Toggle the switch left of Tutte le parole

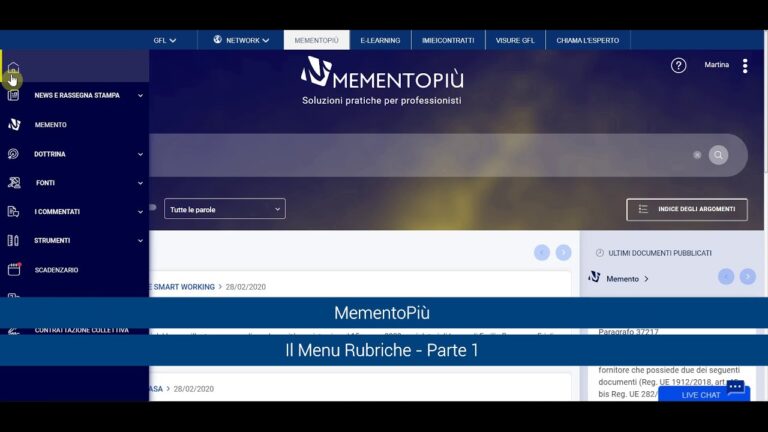[x=153, y=207]
